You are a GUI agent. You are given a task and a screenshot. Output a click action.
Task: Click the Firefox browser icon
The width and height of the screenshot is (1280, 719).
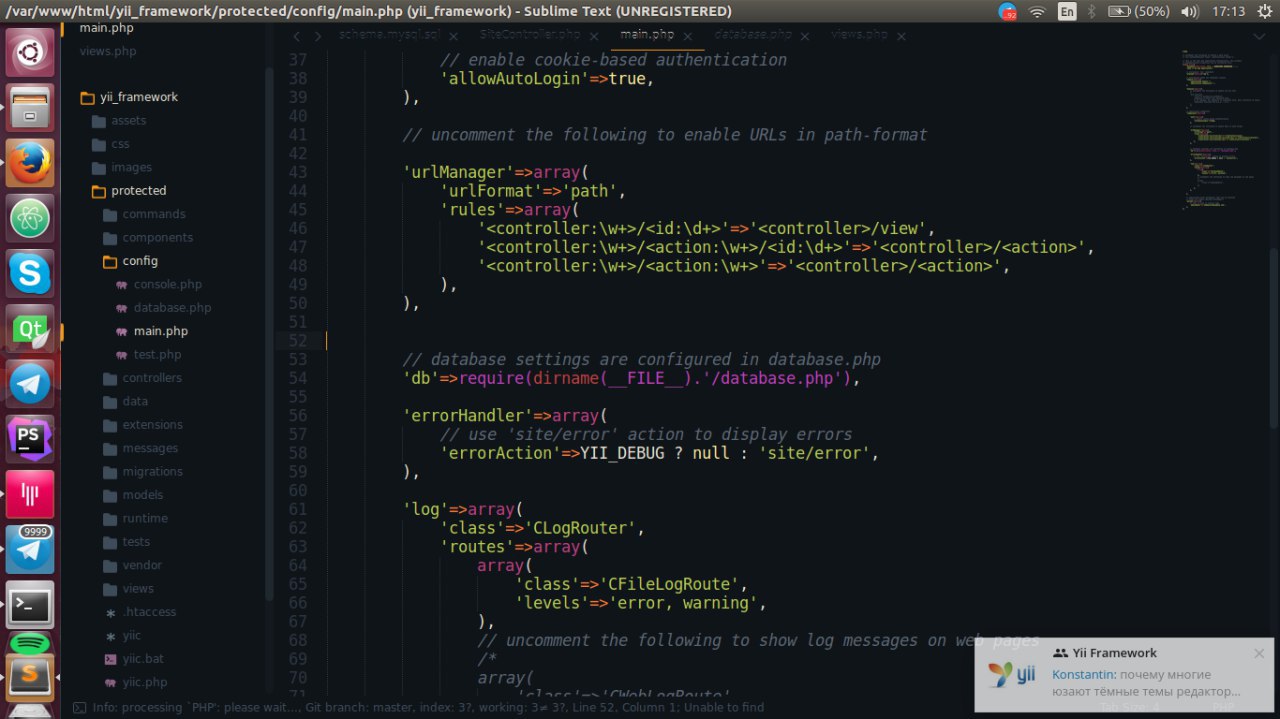point(30,161)
